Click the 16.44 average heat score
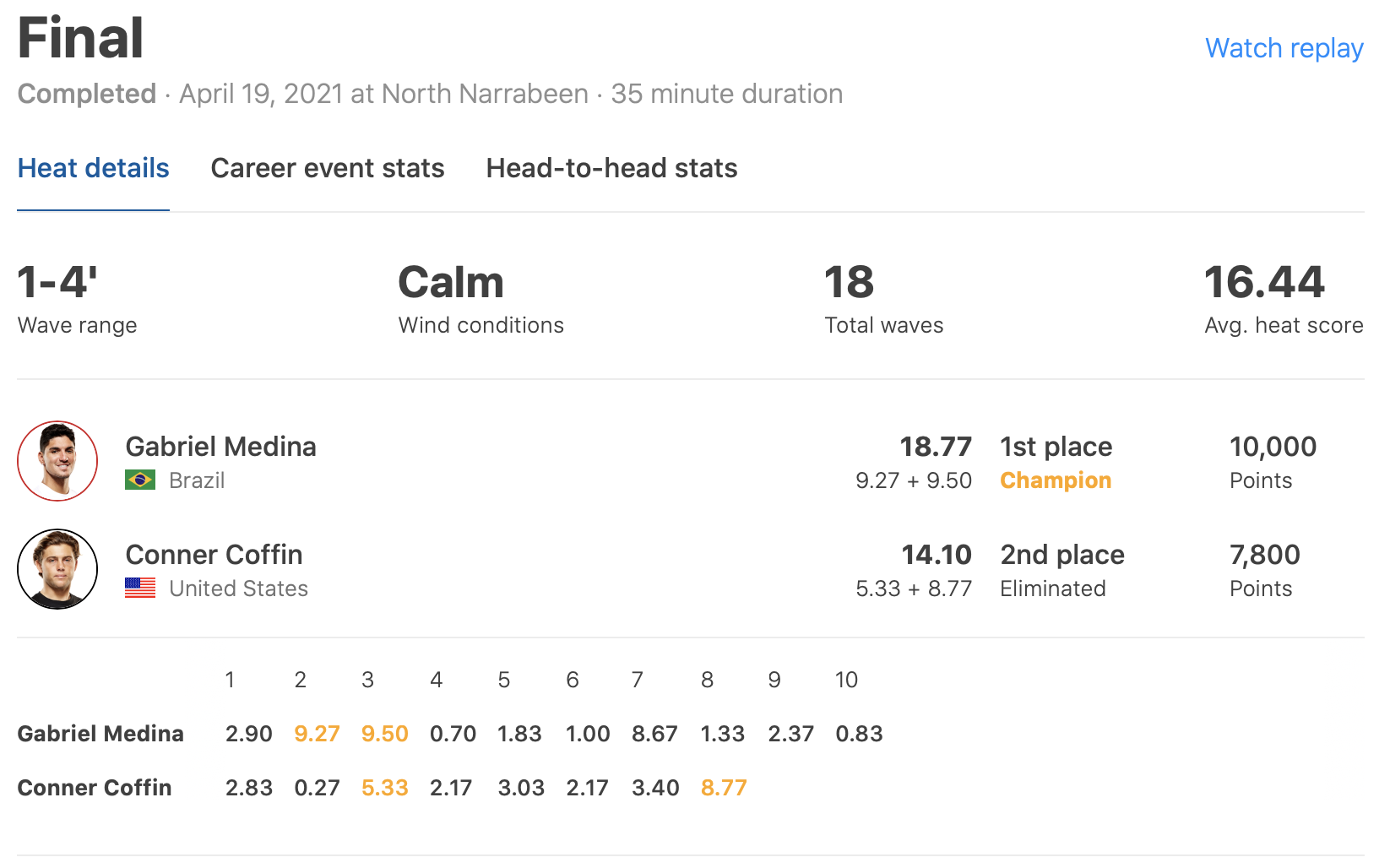1390x868 pixels. 1264,283
